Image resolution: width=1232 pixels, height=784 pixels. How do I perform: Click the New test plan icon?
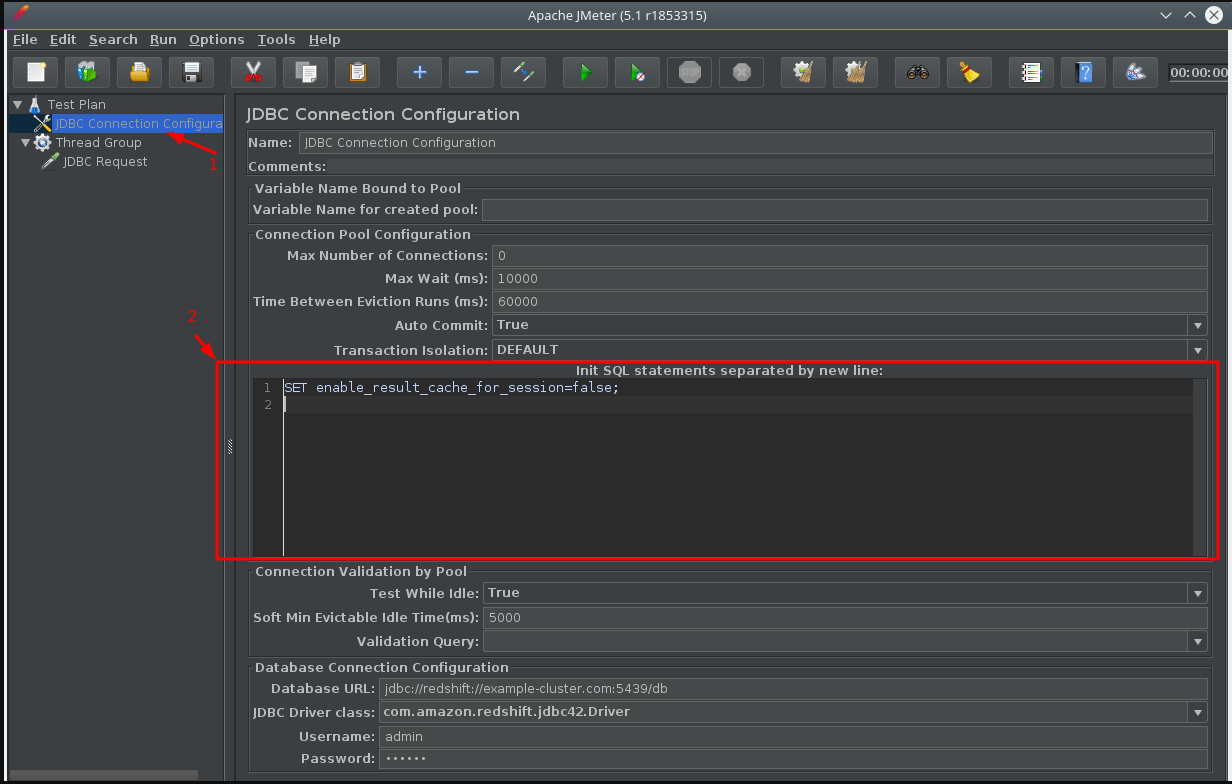pyautogui.click(x=36, y=72)
